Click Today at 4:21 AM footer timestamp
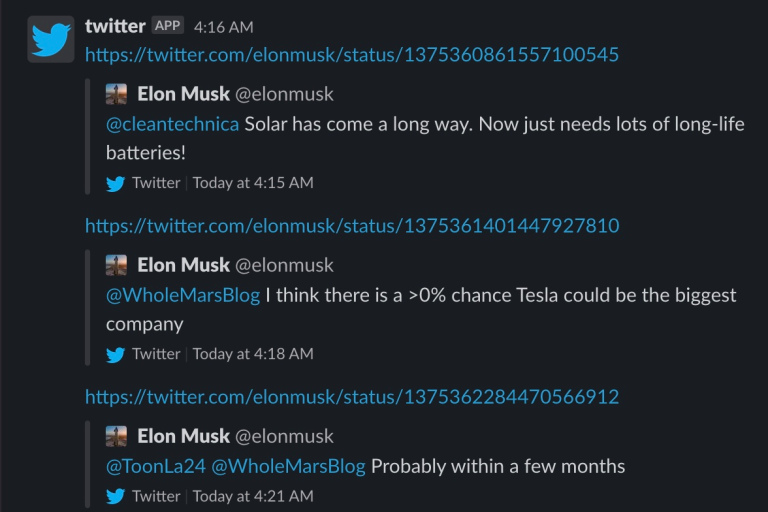The height and width of the screenshot is (512, 768). pyautogui.click(x=253, y=496)
